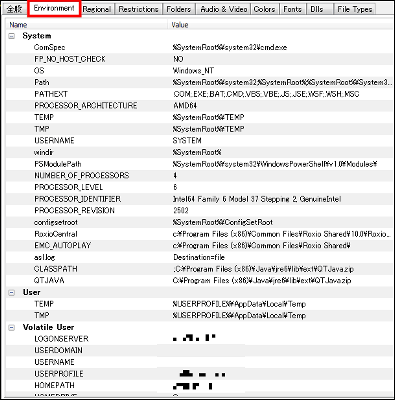
Task: Click the Destination=file value
Action: tap(199, 257)
